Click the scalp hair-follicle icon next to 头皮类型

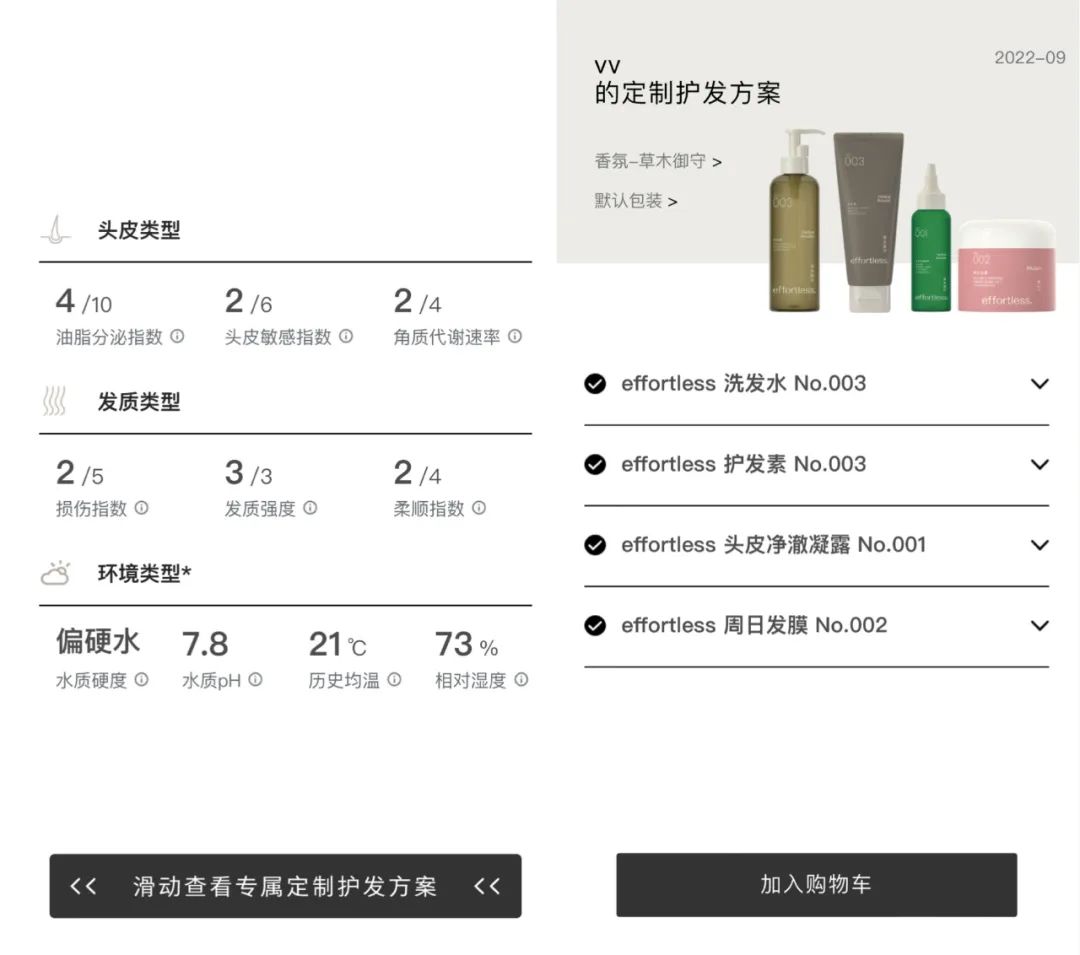pos(55,229)
